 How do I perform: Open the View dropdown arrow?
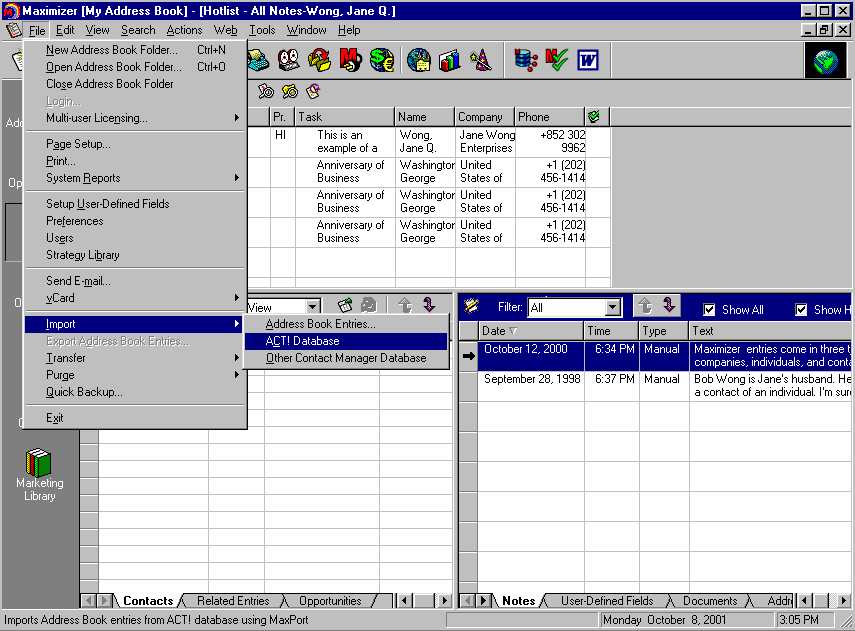tap(313, 308)
